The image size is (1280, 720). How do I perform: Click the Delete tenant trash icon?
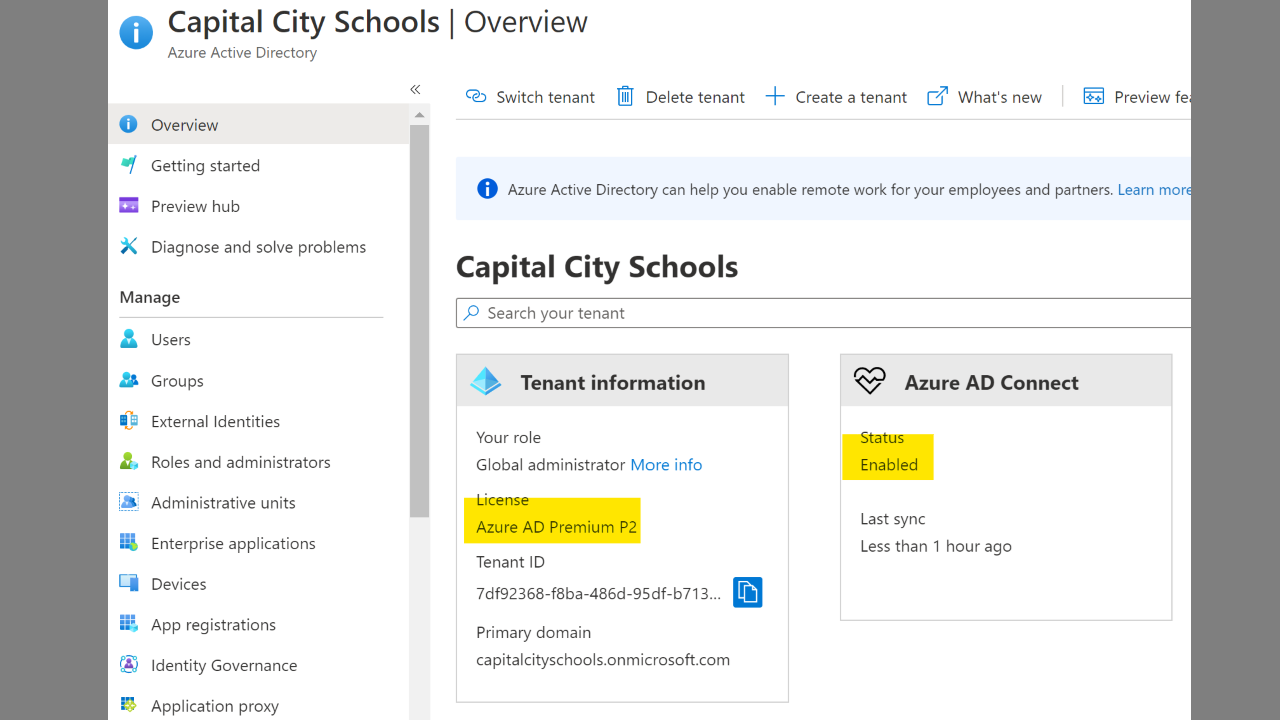pyautogui.click(x=625, y=96)
